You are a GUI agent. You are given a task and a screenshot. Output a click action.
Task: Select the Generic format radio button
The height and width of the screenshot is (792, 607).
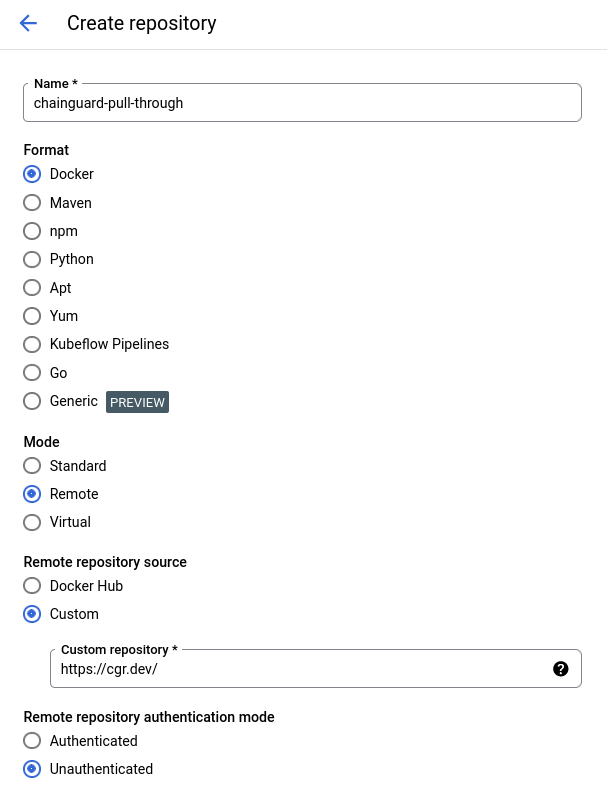click(32, 401)
